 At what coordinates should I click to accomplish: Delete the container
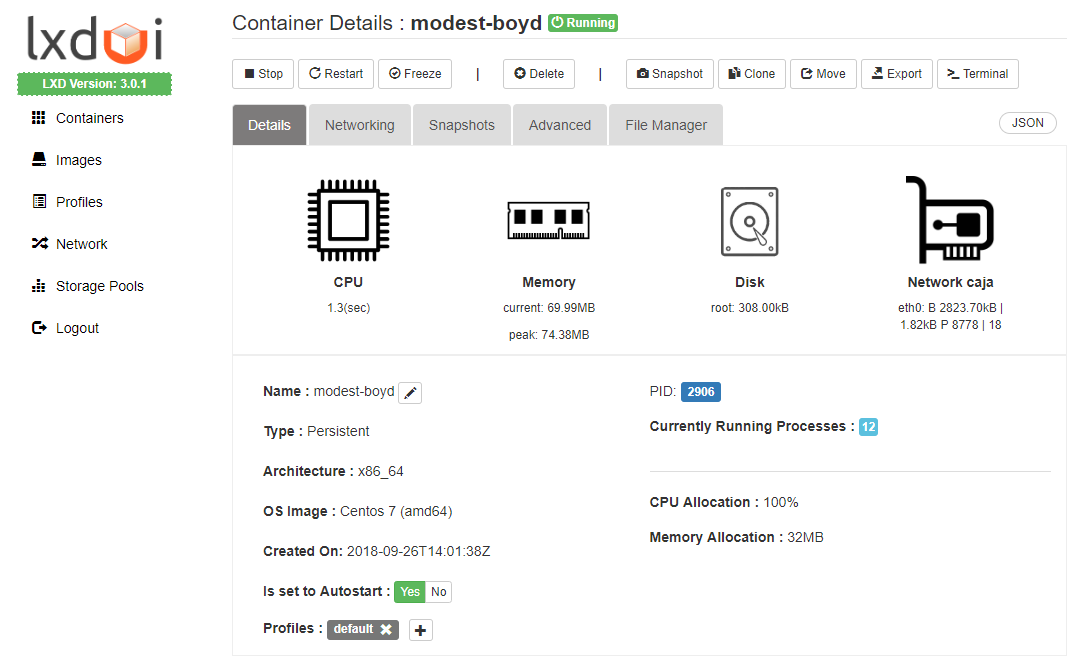539,74
